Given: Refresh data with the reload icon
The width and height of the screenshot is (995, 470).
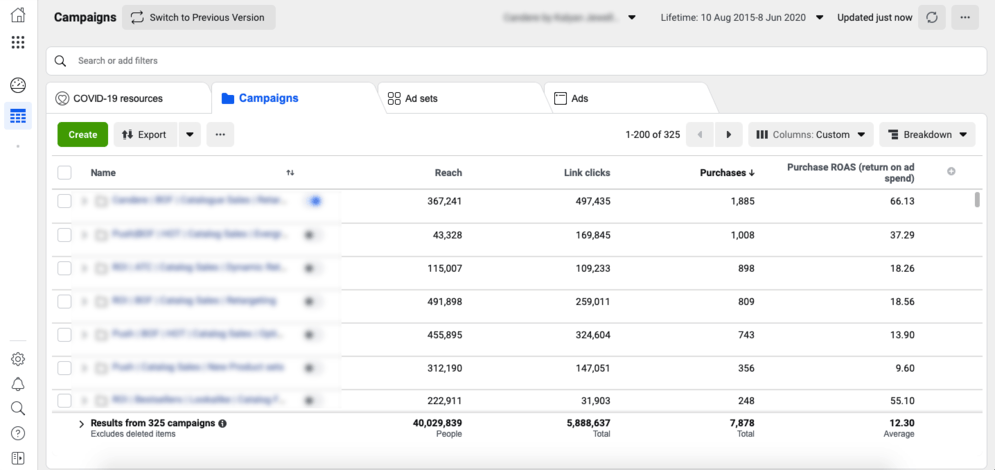Looking at the screenshot, I should pos(932,18).
